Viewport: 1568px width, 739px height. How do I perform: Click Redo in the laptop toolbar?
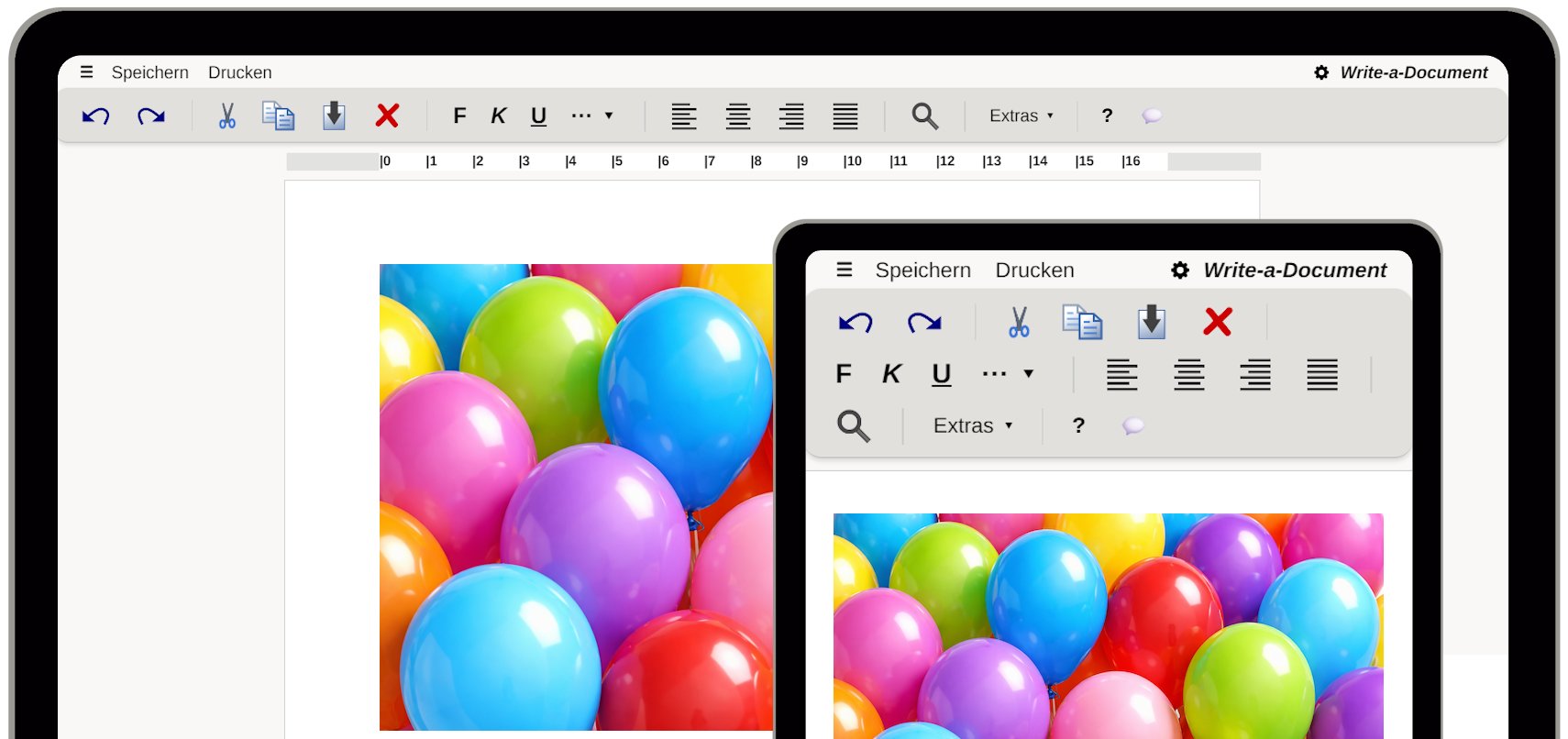151,116
